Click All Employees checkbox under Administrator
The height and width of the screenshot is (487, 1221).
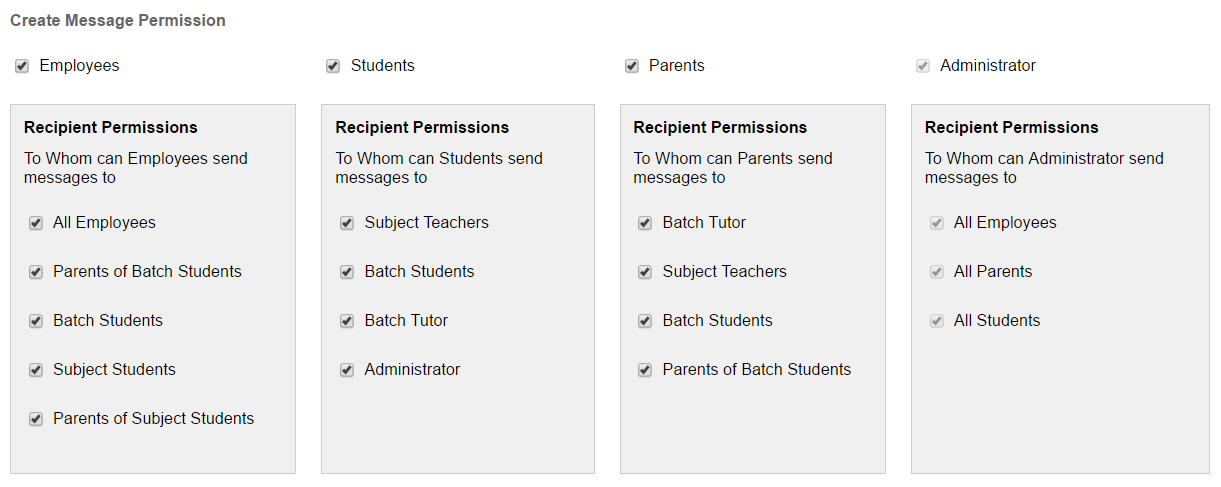pos(937,223)
